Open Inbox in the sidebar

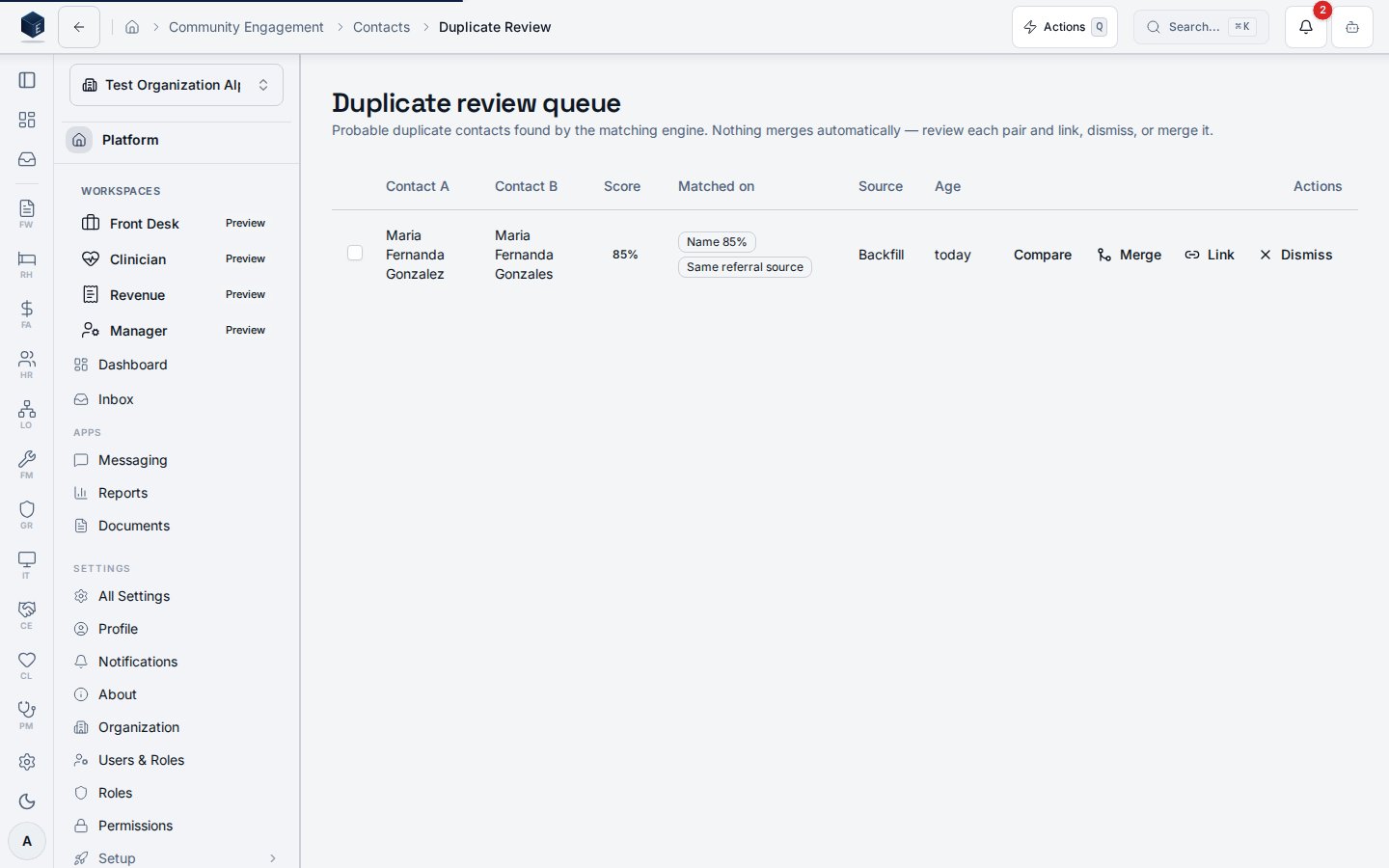177,399
